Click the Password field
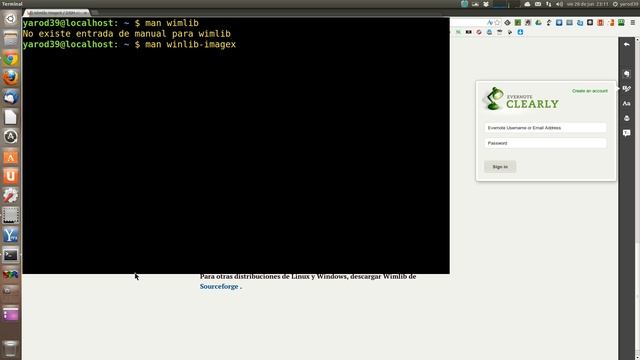 coord(545,143)
